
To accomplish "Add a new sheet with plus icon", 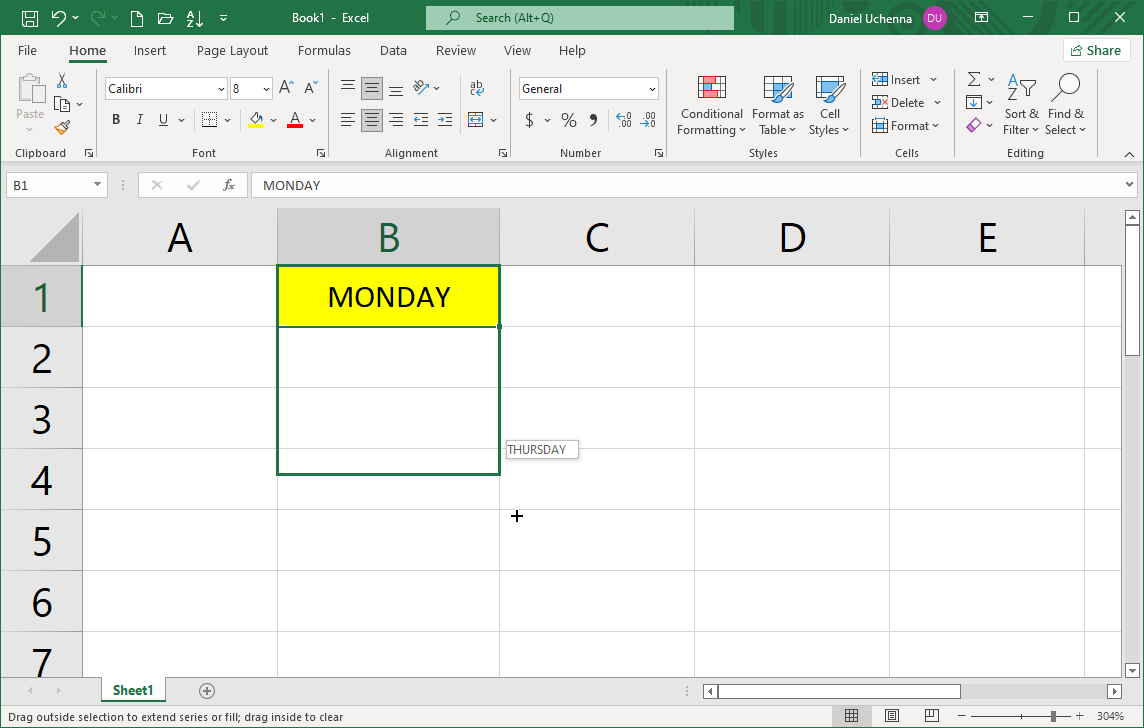I will pyautogui.click(x=207, y=691).
